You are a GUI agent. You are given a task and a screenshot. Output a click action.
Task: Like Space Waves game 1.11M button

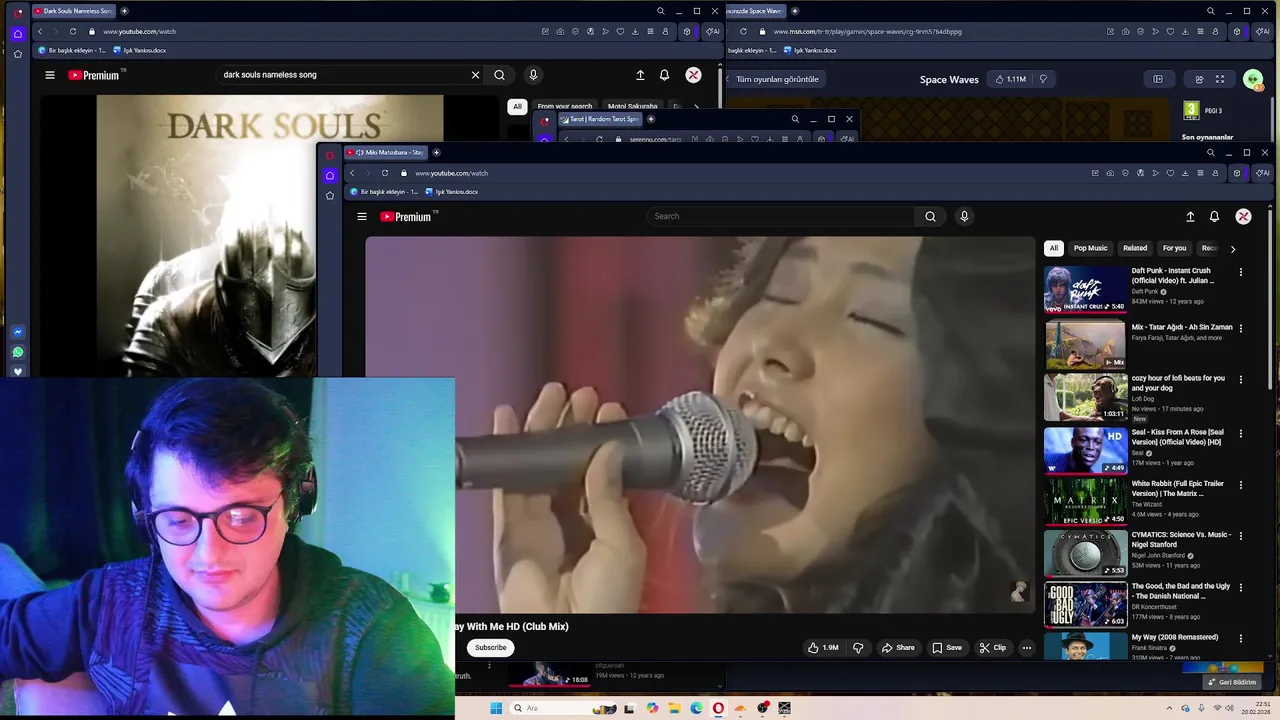(x=1010, y=79)
